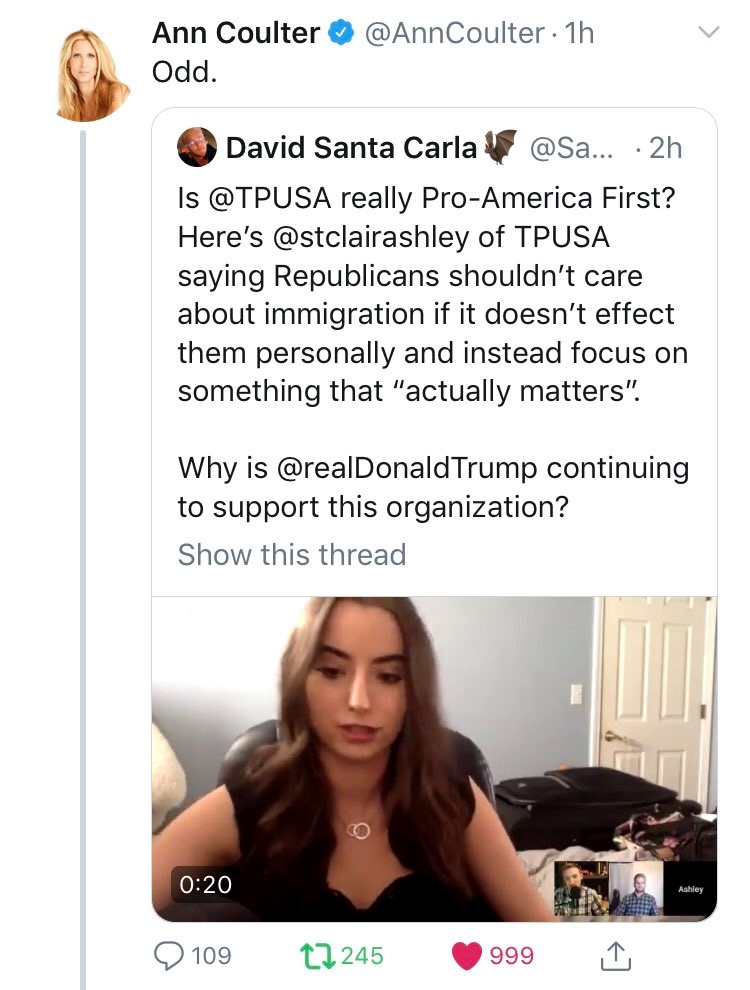Tap the share upload arrow icon

616,955
